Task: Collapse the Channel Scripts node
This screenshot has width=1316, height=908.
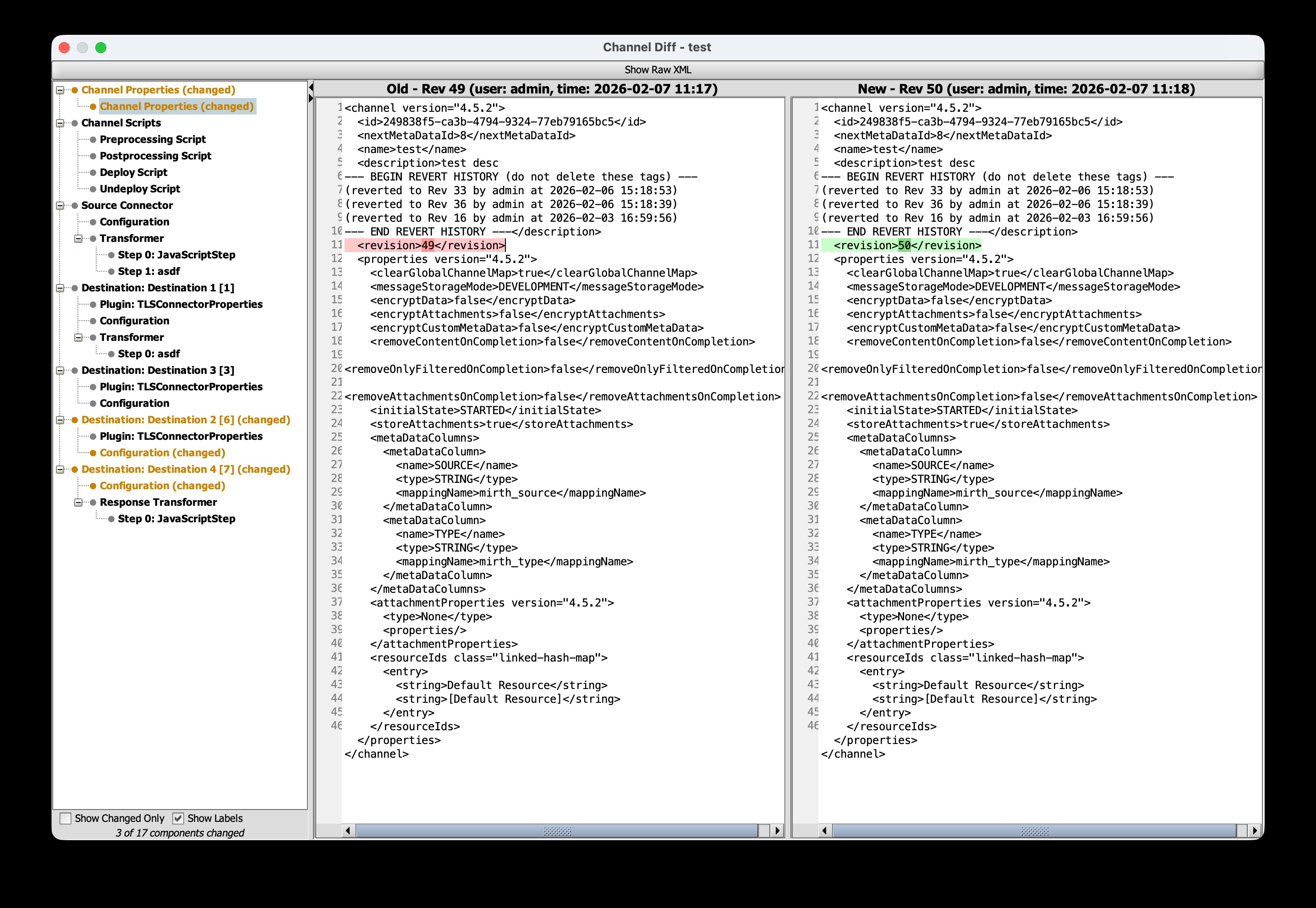Action: [x=60, y=123]
